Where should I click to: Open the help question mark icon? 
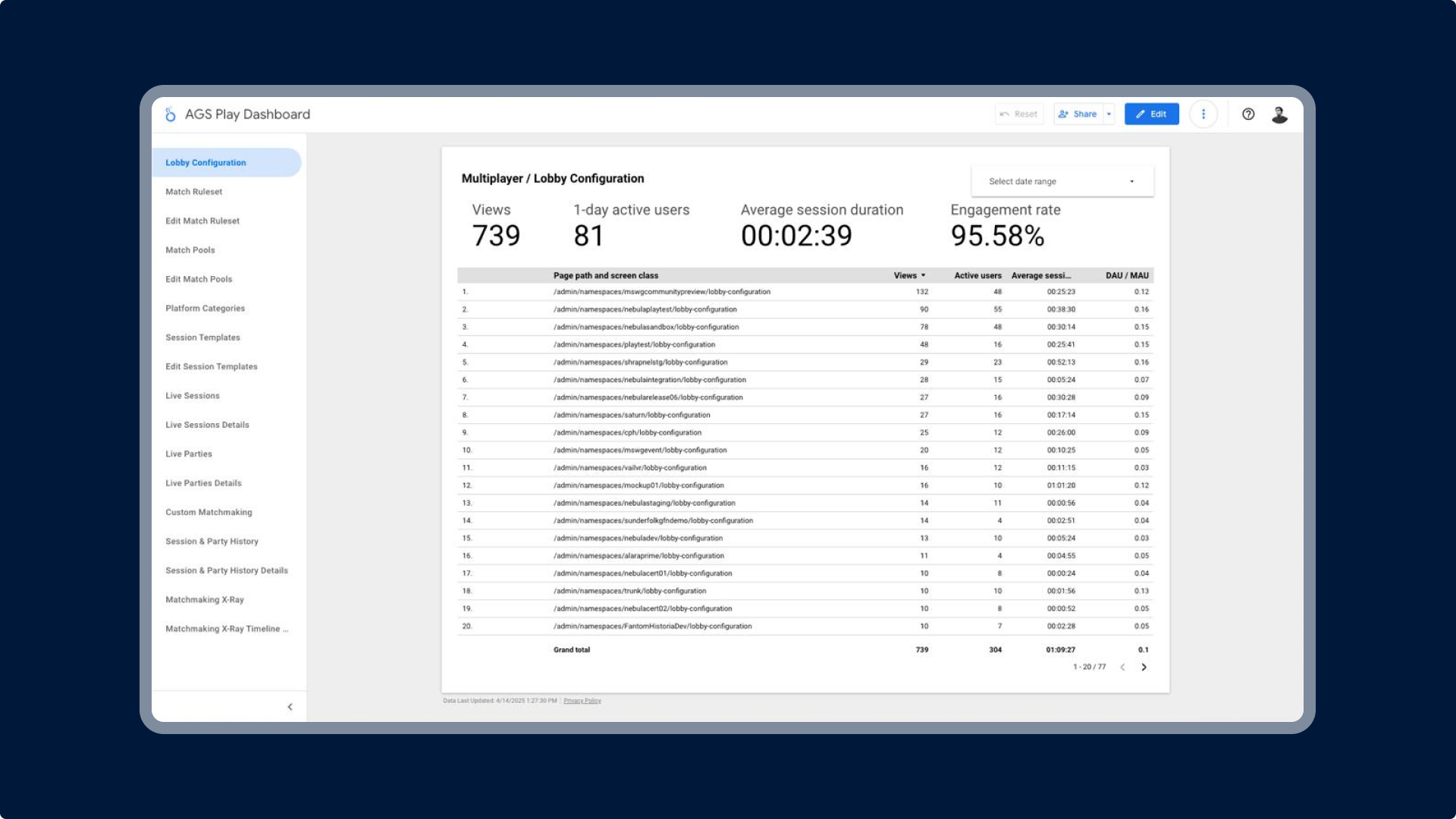pyautogui.click(x=1248, y=115)
